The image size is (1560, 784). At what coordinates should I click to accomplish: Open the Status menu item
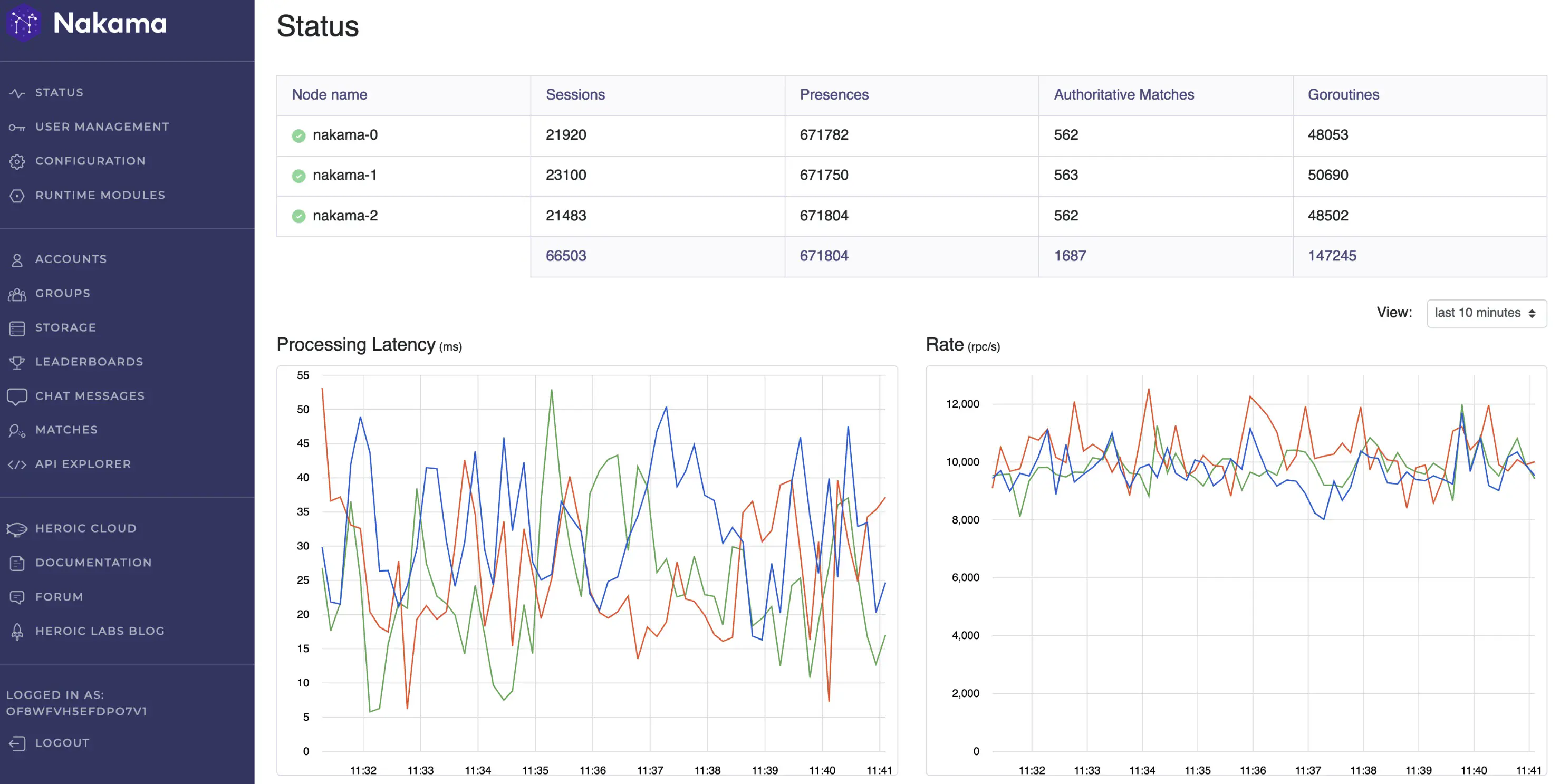point(60,93)
